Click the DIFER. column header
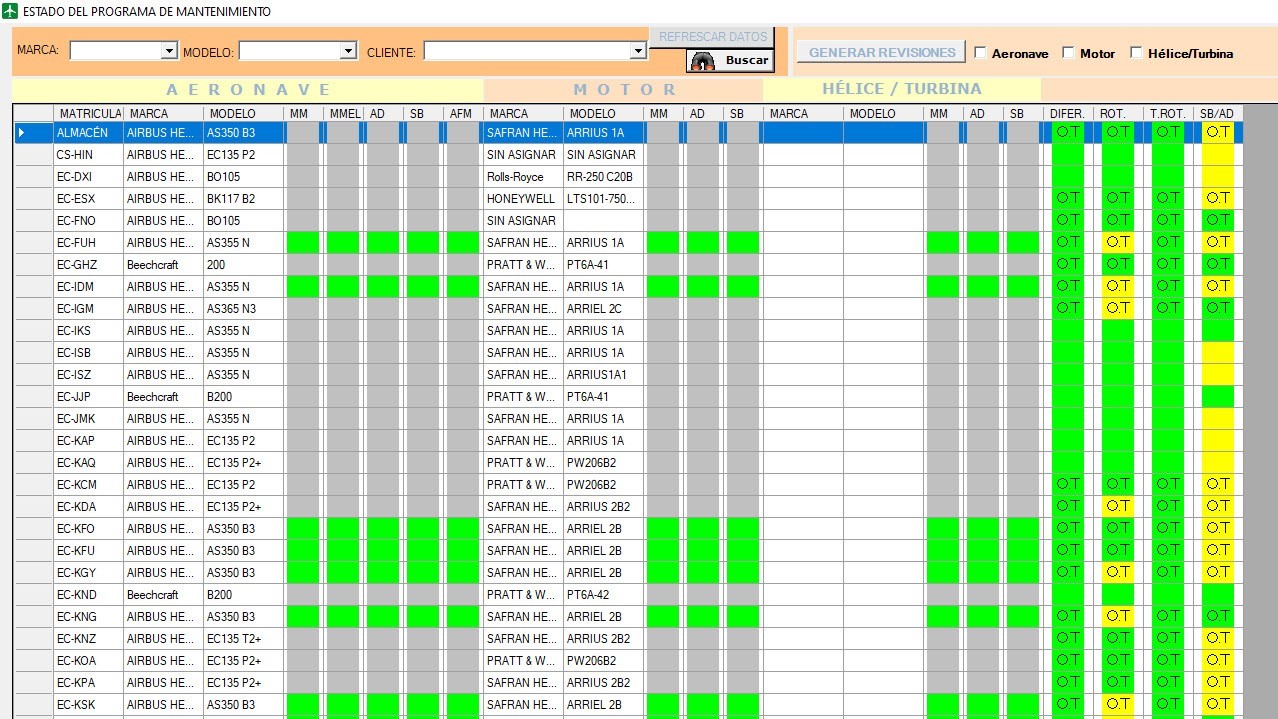Image resolution: width=1278 pixels, height=719 pixels. point(1068,114)
